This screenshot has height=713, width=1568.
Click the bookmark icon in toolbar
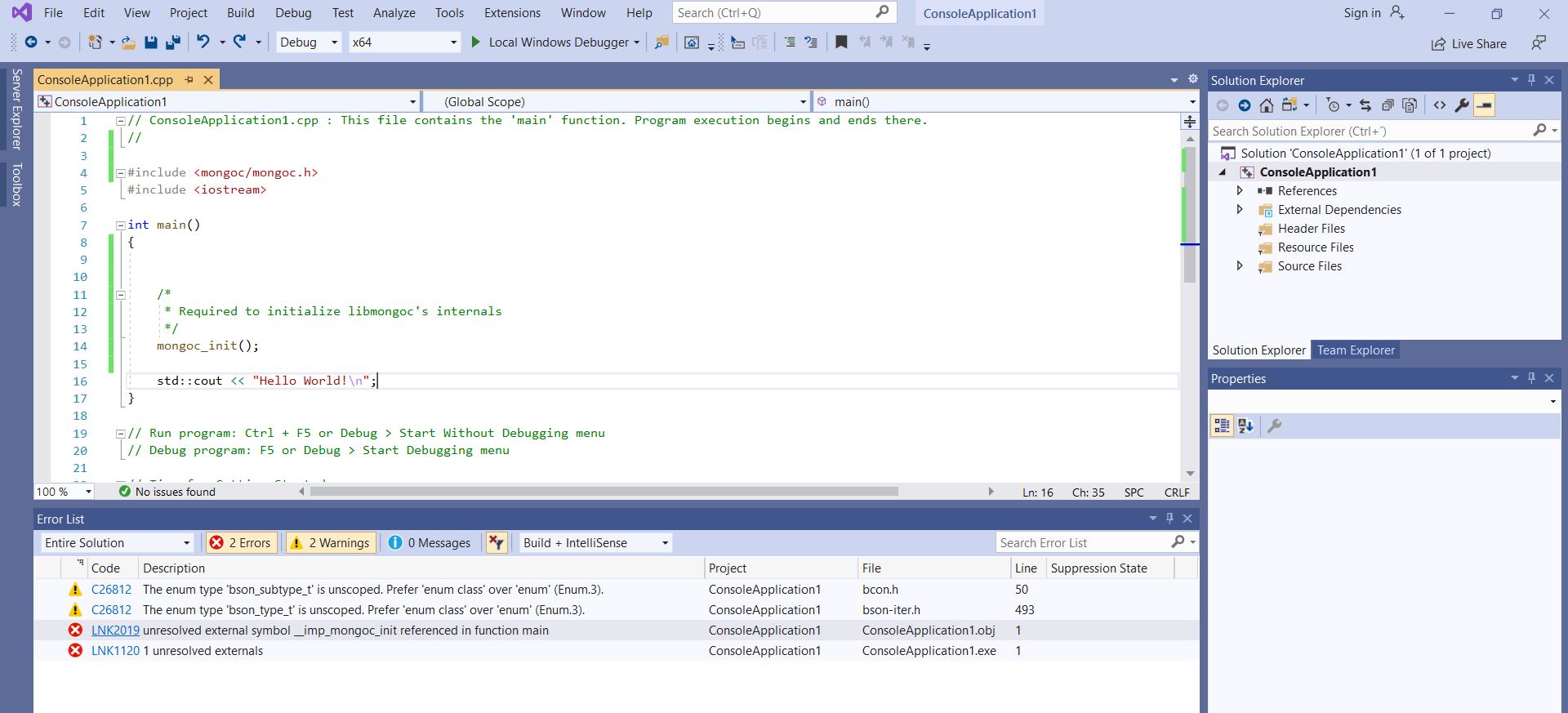click(x=841, y=42)
